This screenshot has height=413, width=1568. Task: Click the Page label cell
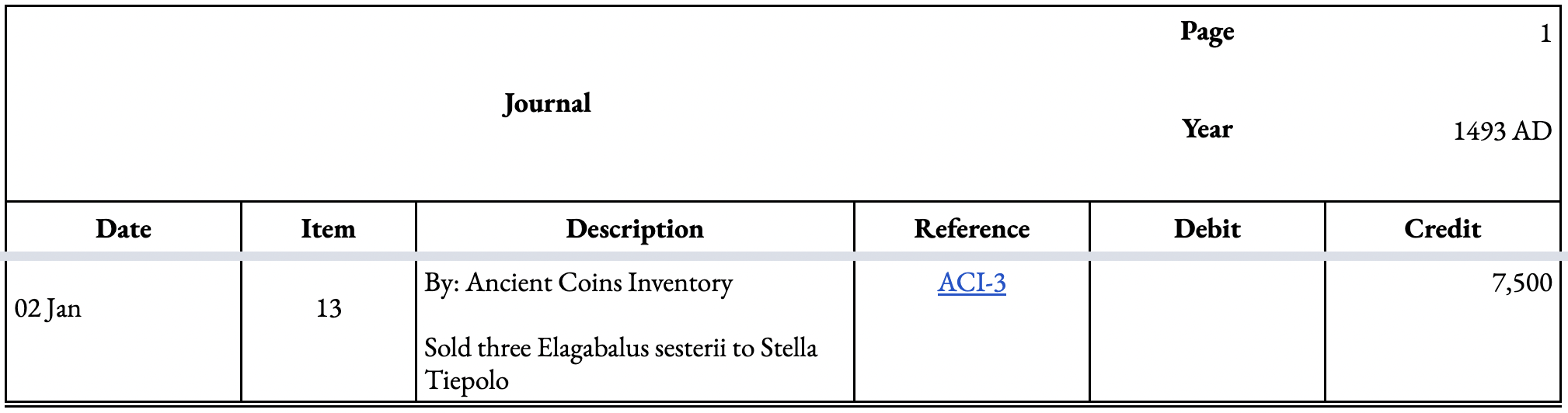point(1207,32)
